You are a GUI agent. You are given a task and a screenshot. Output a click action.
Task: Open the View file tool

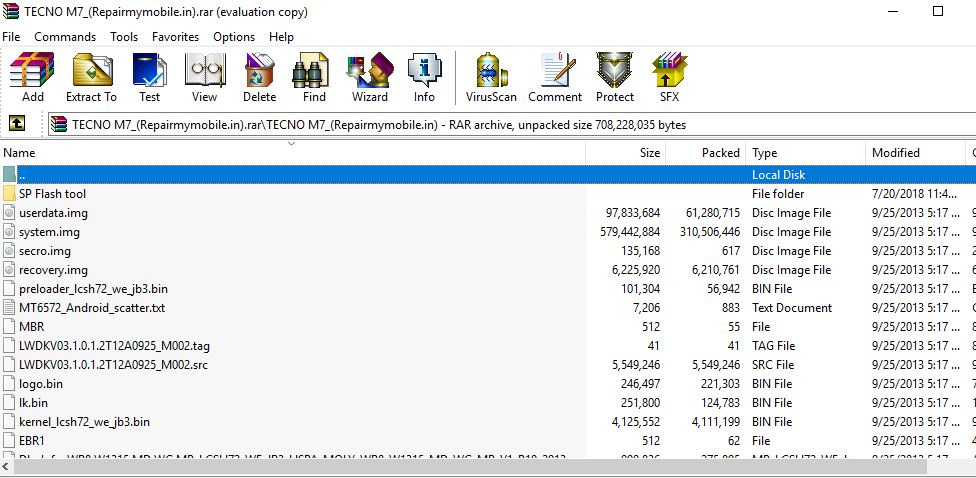(204, 78)
